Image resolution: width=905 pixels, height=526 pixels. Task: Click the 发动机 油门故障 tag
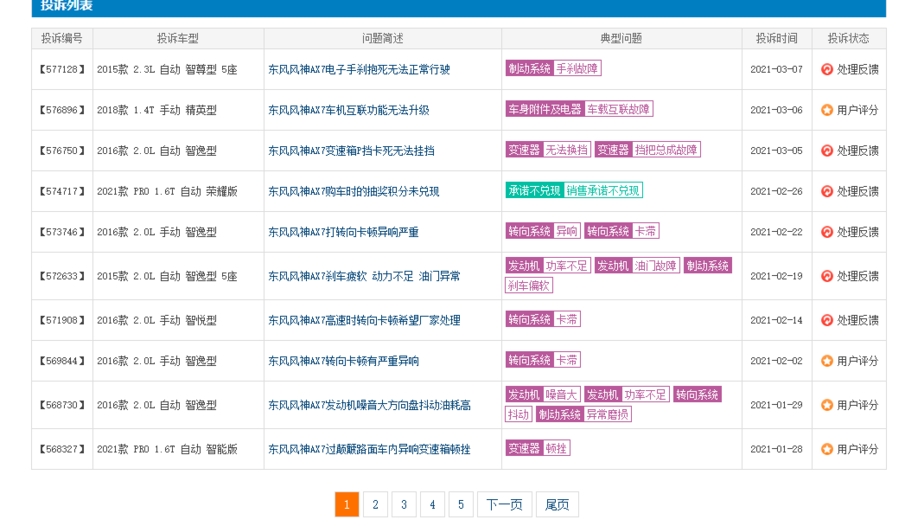click(x=637, y=266)
